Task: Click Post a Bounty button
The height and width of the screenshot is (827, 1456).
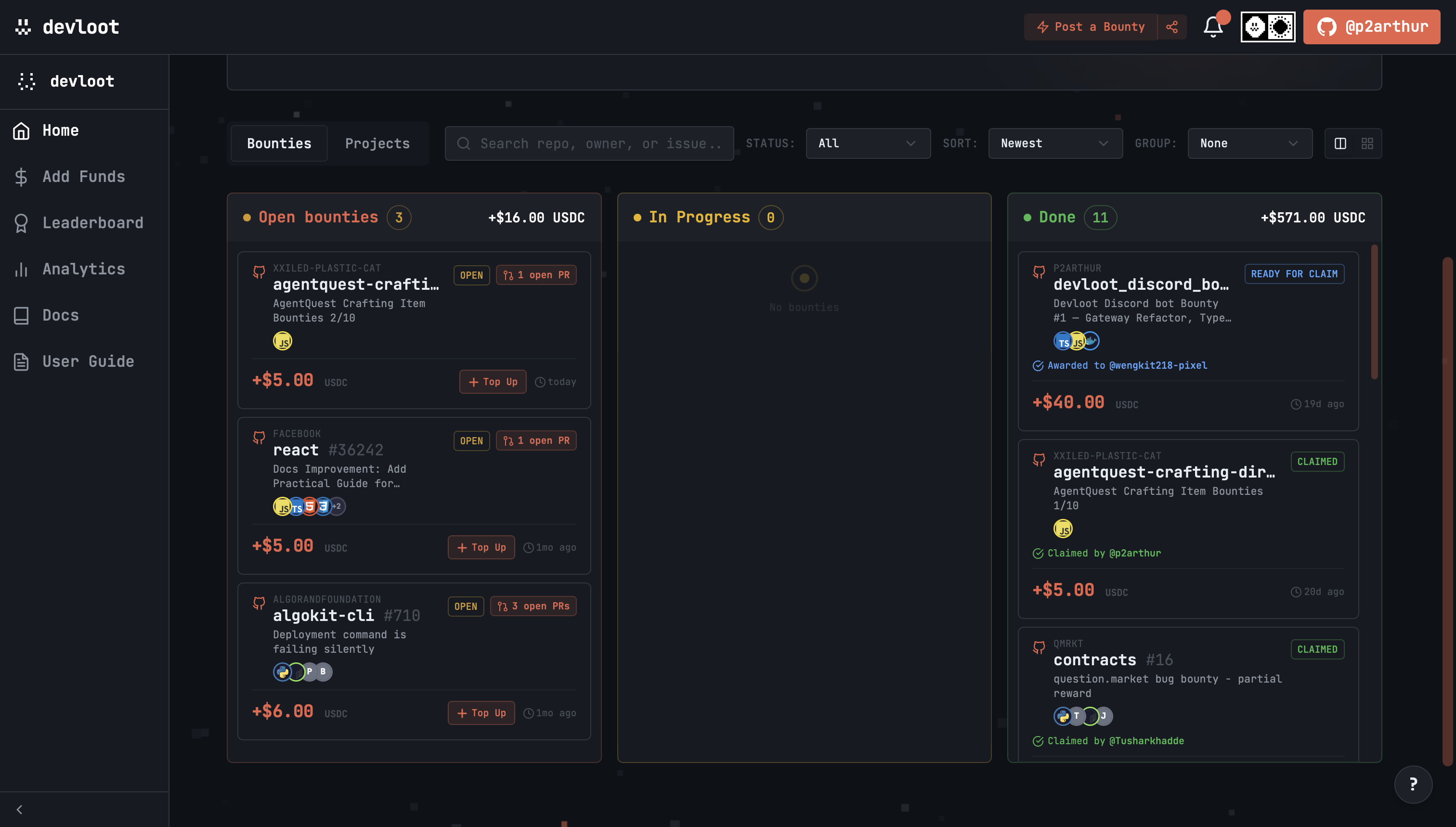Action: click(1091, 26)
